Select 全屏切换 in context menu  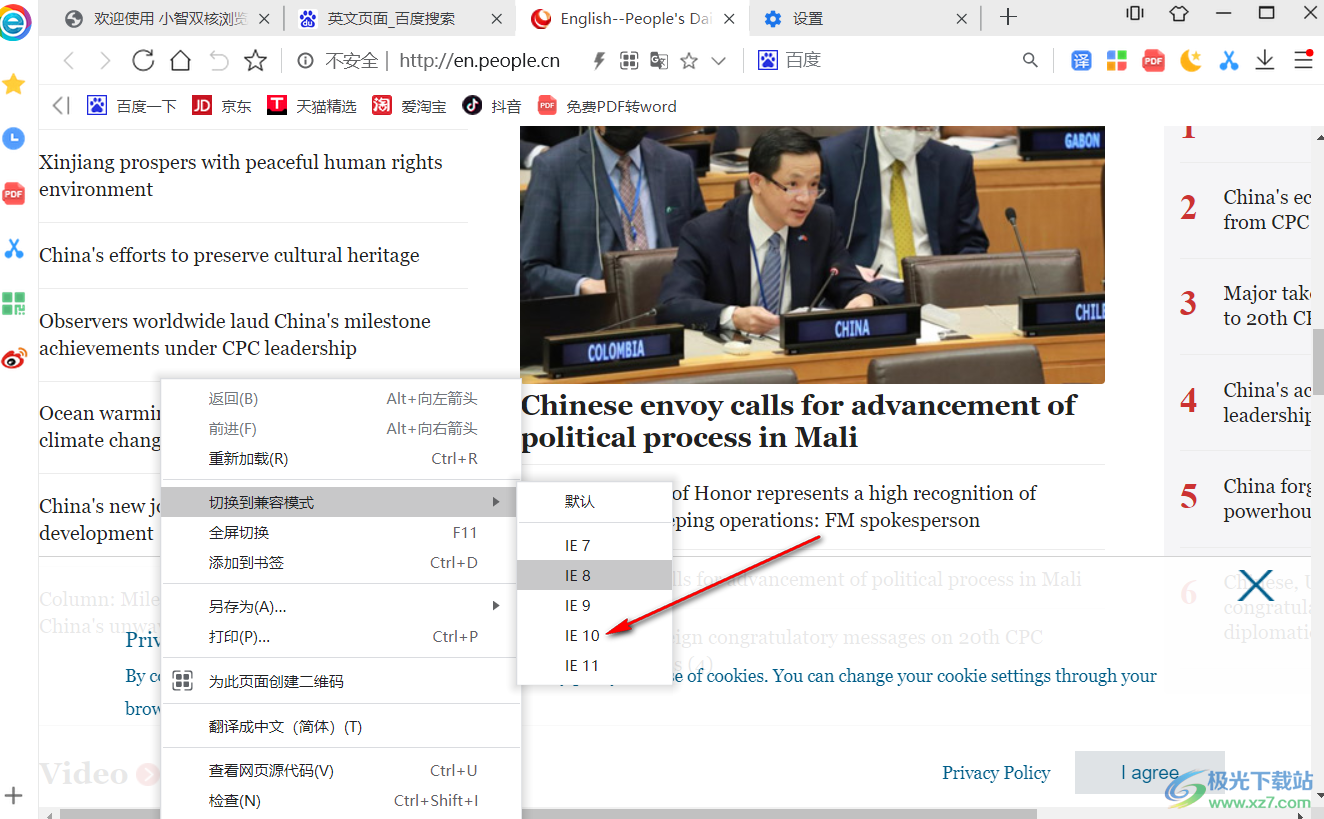coord(341,533)
